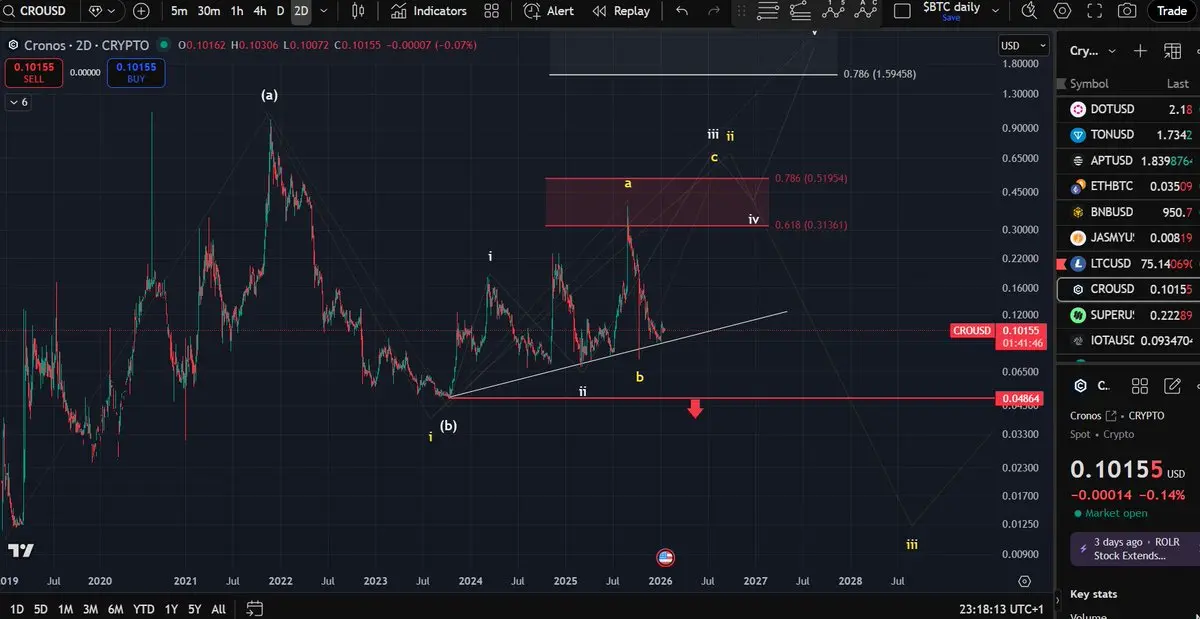Screen dimensions: 1200x619
Task: Set the range to 1D
Action: (17, 609)
